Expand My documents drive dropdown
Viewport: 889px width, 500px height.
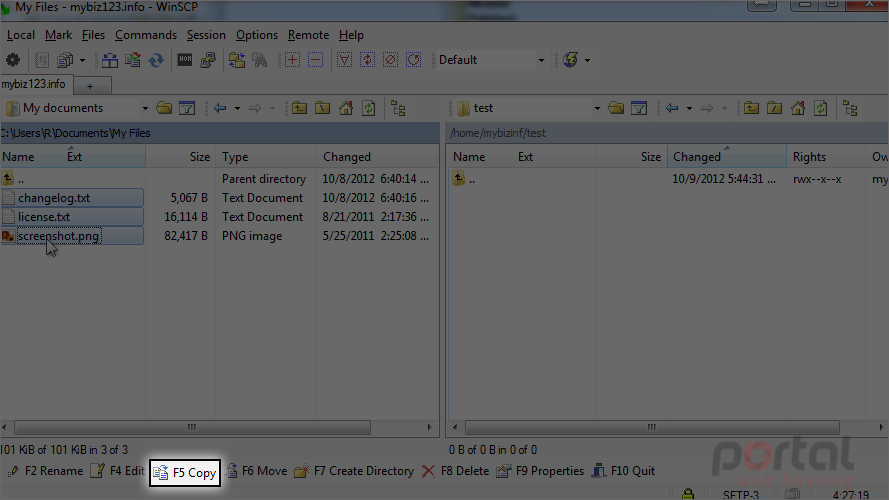145,108
